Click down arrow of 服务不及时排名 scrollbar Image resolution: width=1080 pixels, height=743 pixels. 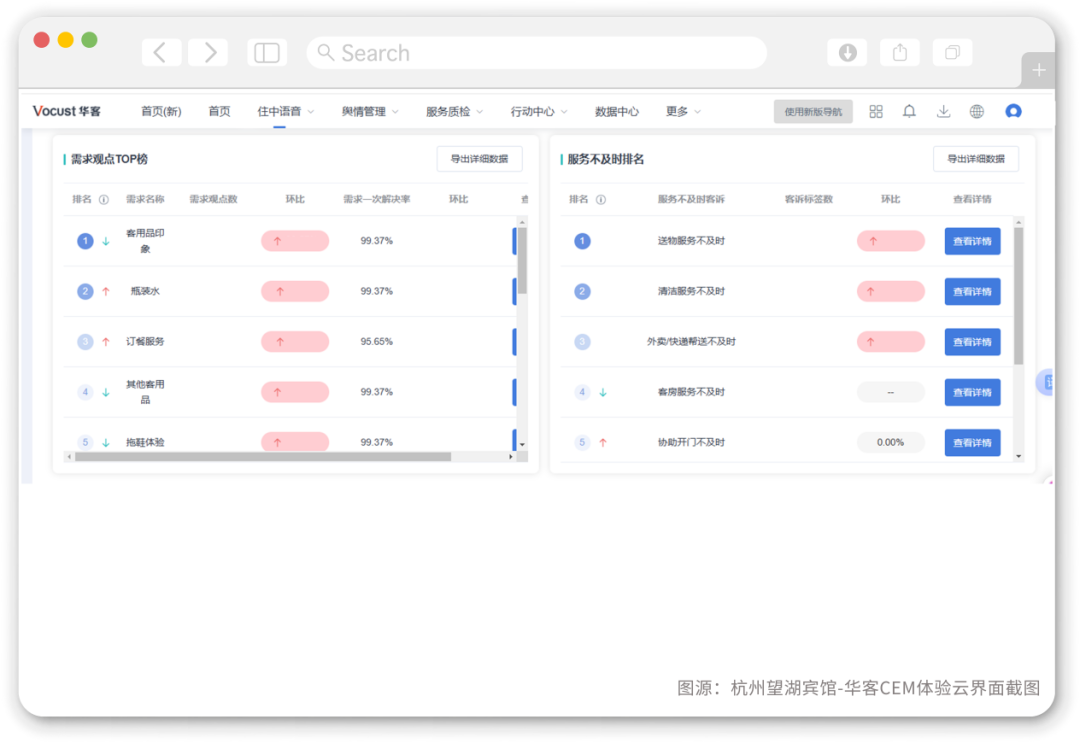pos(1018,456)
